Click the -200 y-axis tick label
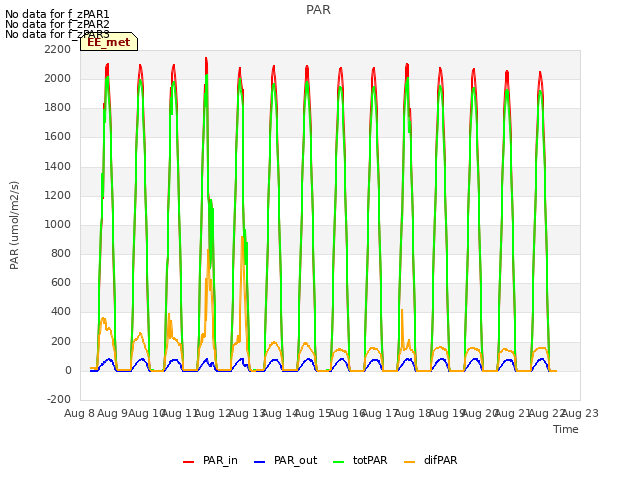The width and height of the screenshot is (640, 480). click(x=59, y=400)
